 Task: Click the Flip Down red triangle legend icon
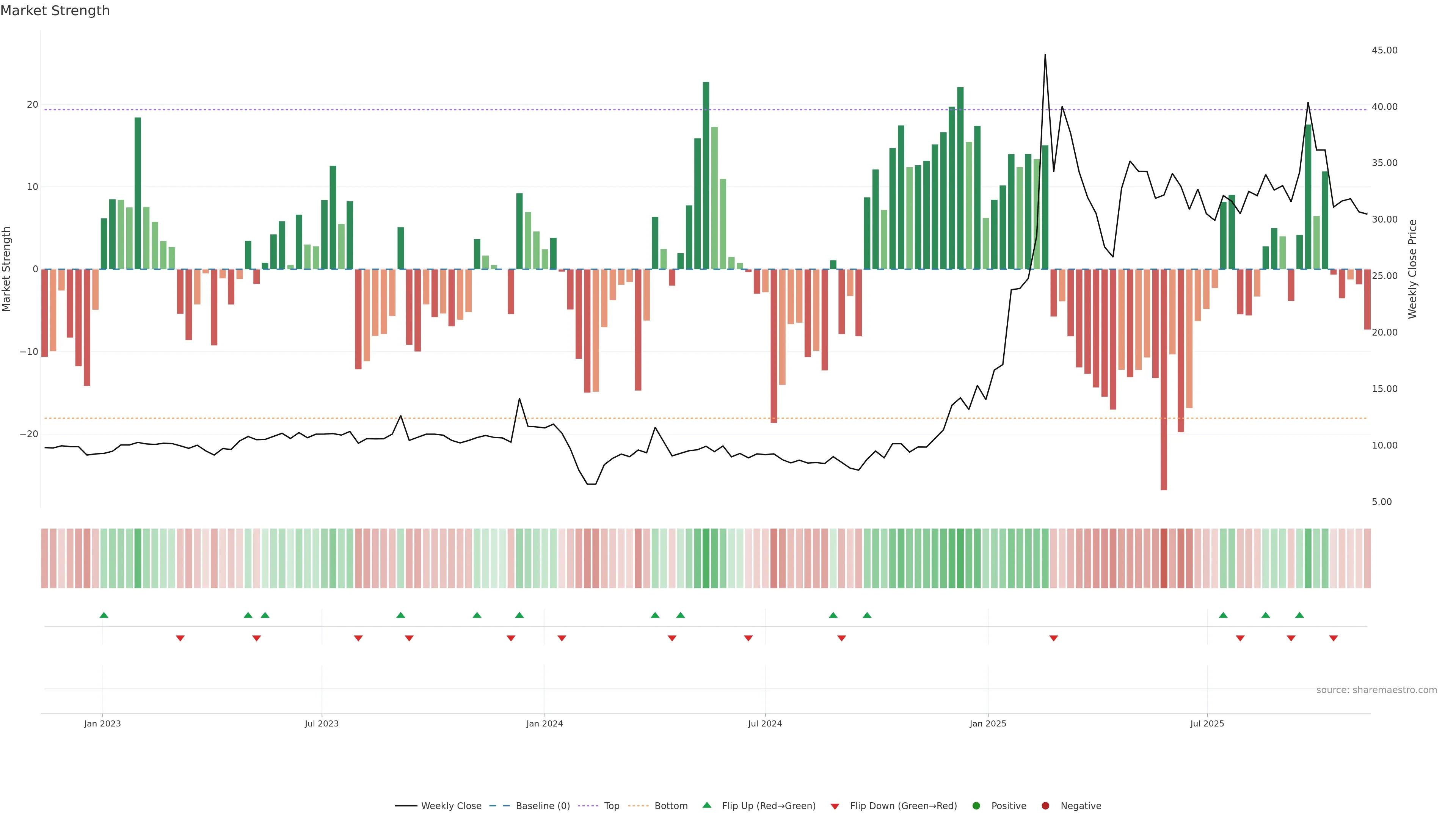click(835, 806)
